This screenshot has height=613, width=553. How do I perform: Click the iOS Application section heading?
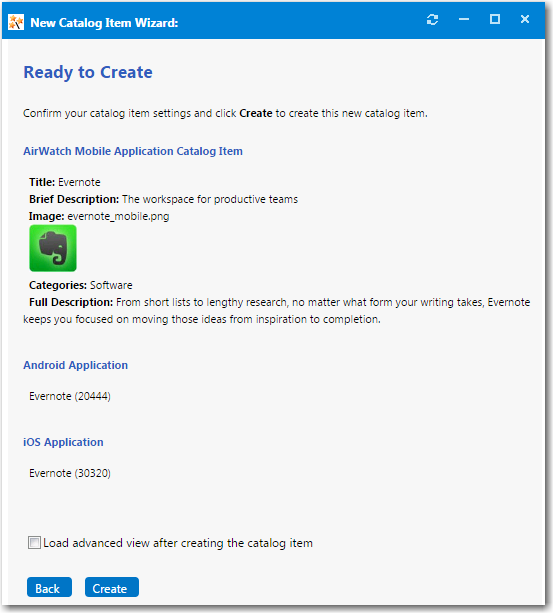[x=63, y=442]
